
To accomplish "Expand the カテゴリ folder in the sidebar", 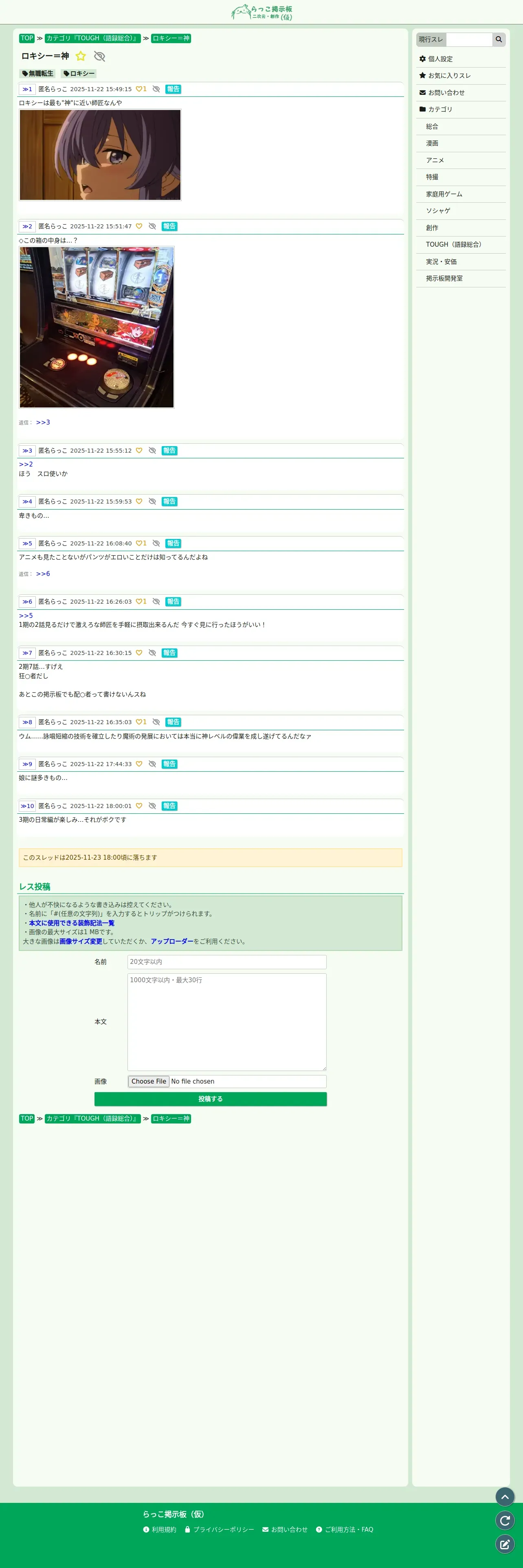I will click(461, 109).
